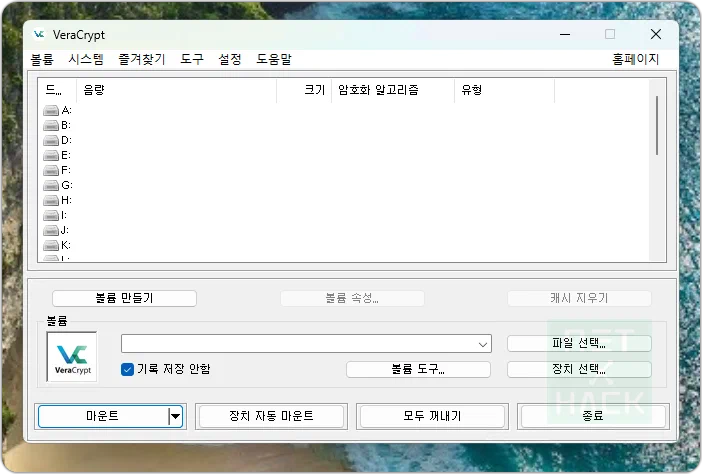The height and width of the screenshot is (474, 702).
Task: Select drive D: icon in list
Action: point(51,141)
